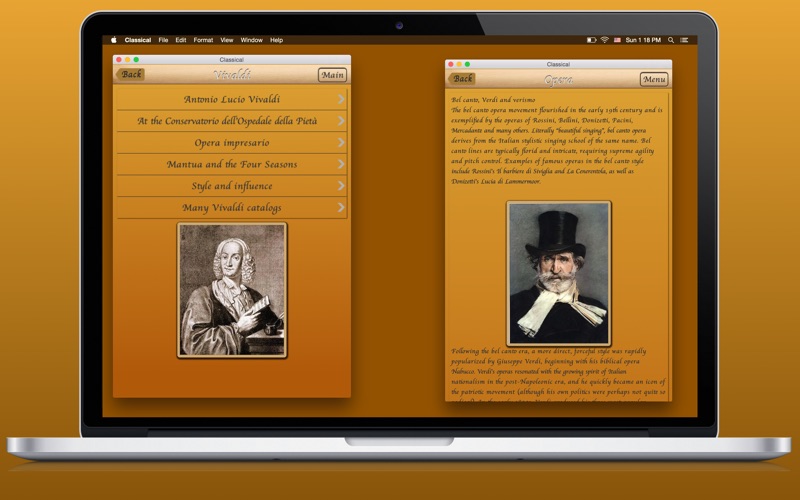Open the Window menu

252,40
